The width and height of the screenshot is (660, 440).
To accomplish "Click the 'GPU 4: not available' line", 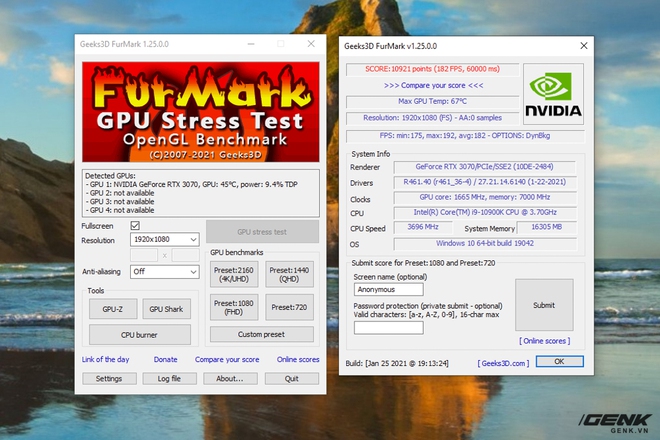I will coord(120,210).
